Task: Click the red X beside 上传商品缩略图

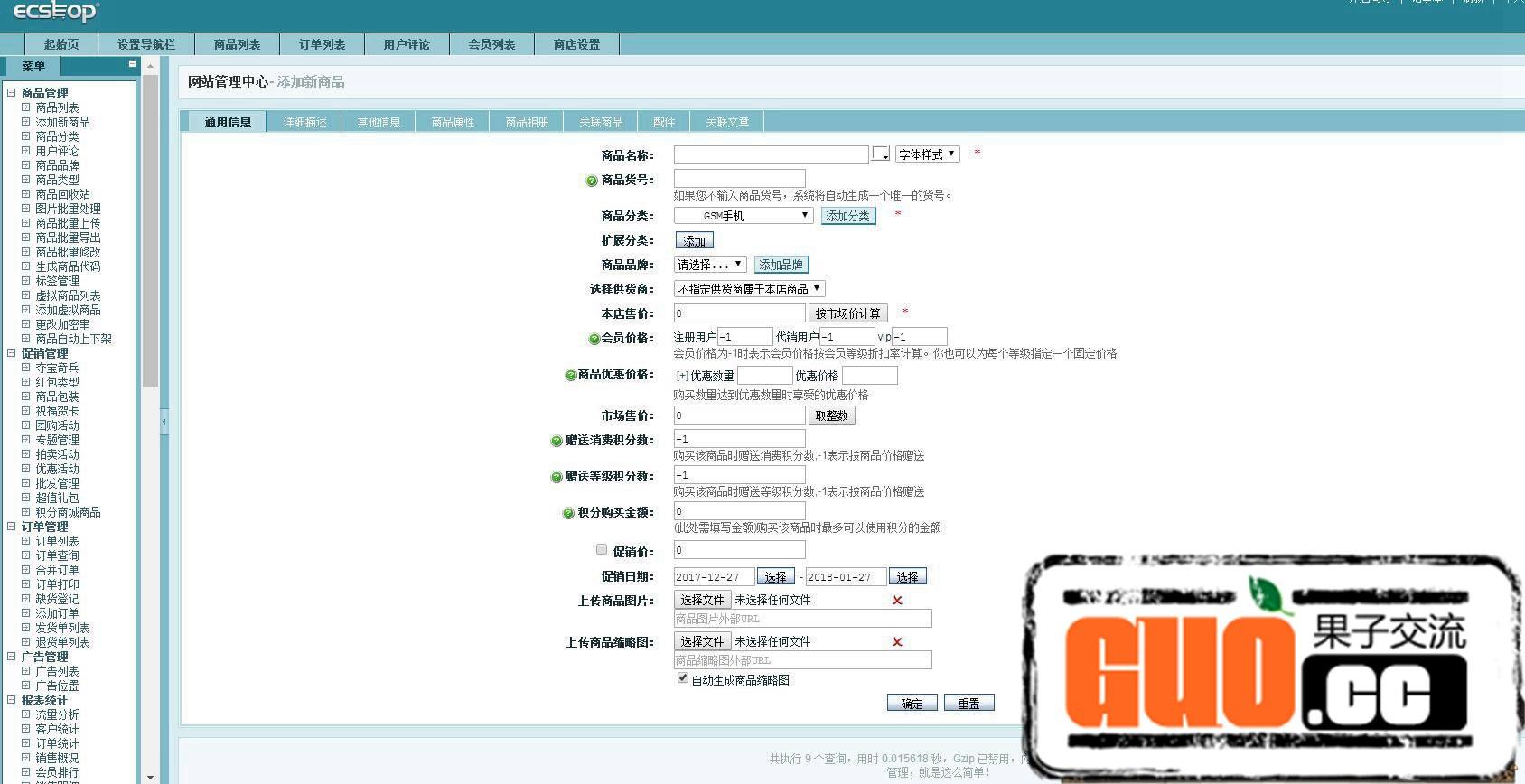Action: pos(897,642)
